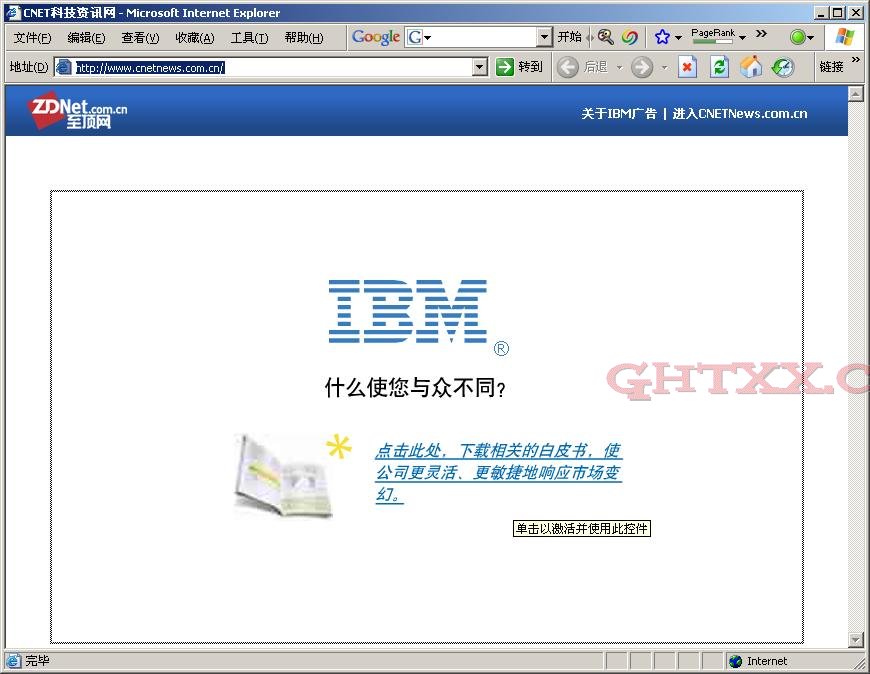This screenshot has width=870, height=674.
Task: Click the 进入CNETNews.com.cn link
Action: click(739, 113)
